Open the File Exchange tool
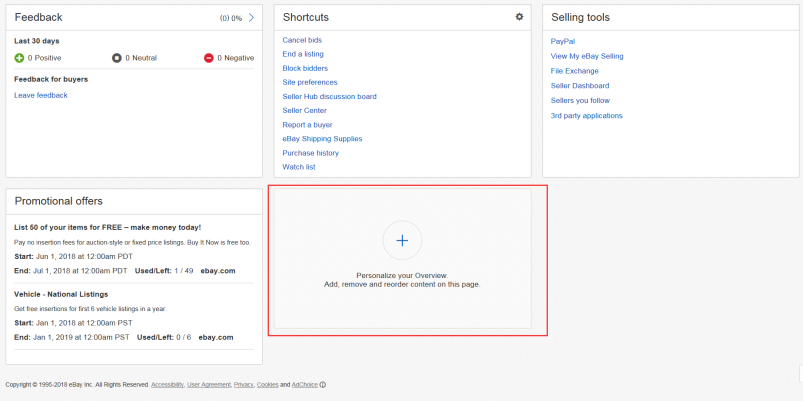 [x=575, y=71]
